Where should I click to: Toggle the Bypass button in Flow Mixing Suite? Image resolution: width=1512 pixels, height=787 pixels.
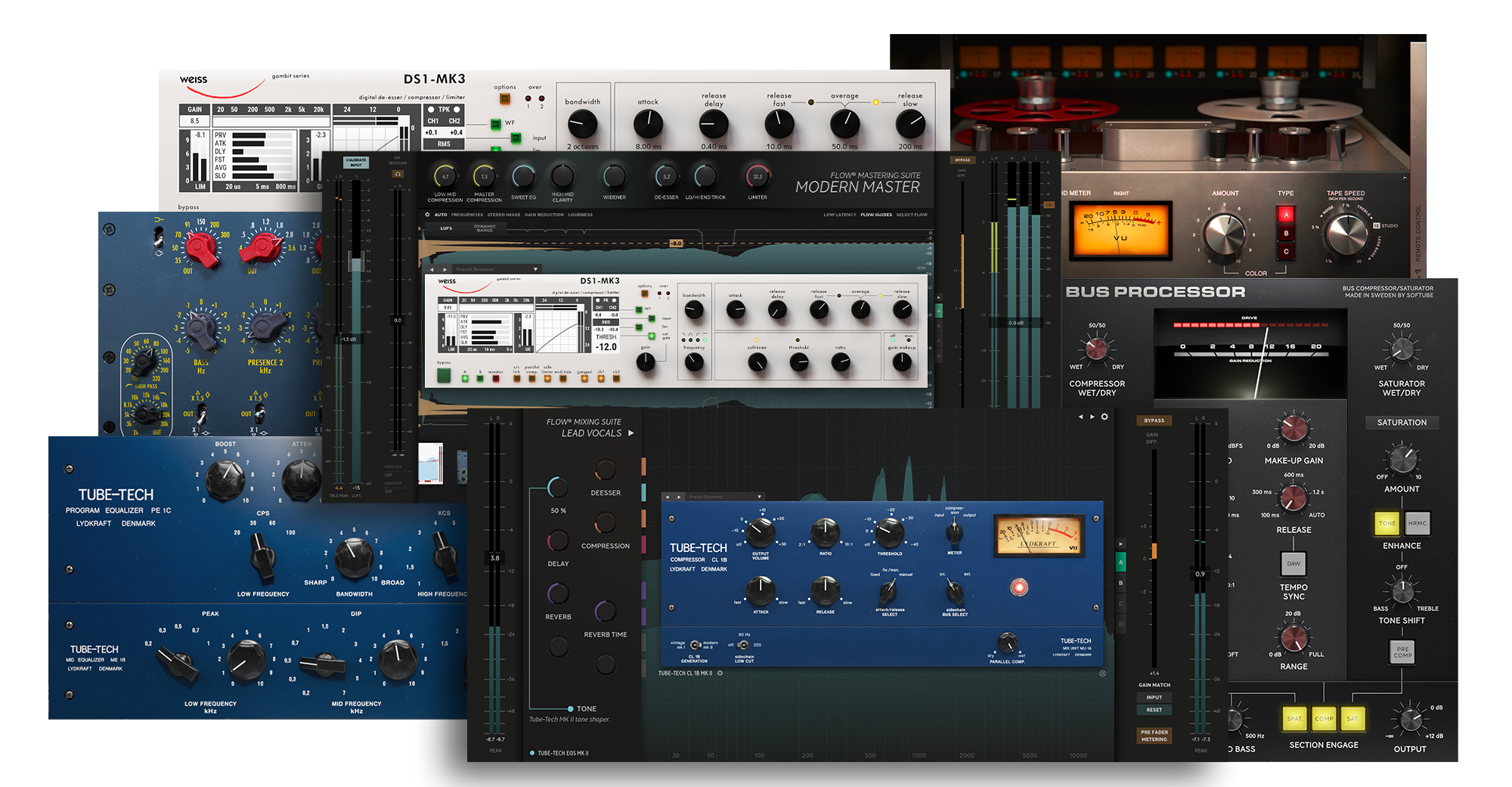click(1154, 420)
